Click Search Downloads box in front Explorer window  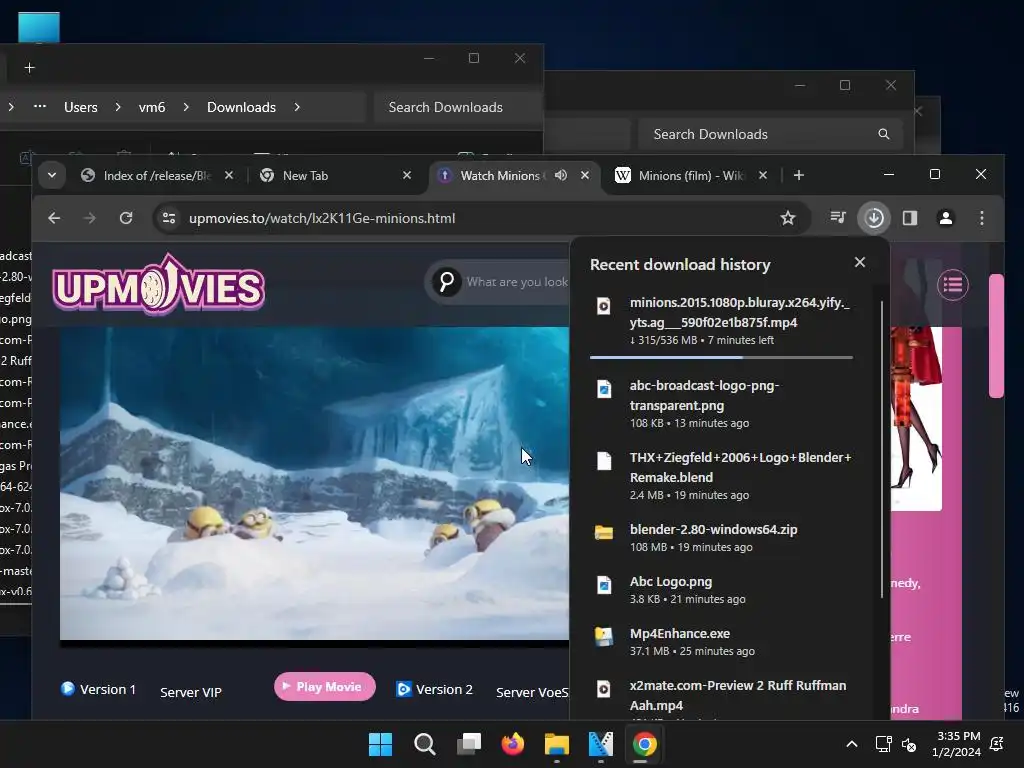[458, 107]
